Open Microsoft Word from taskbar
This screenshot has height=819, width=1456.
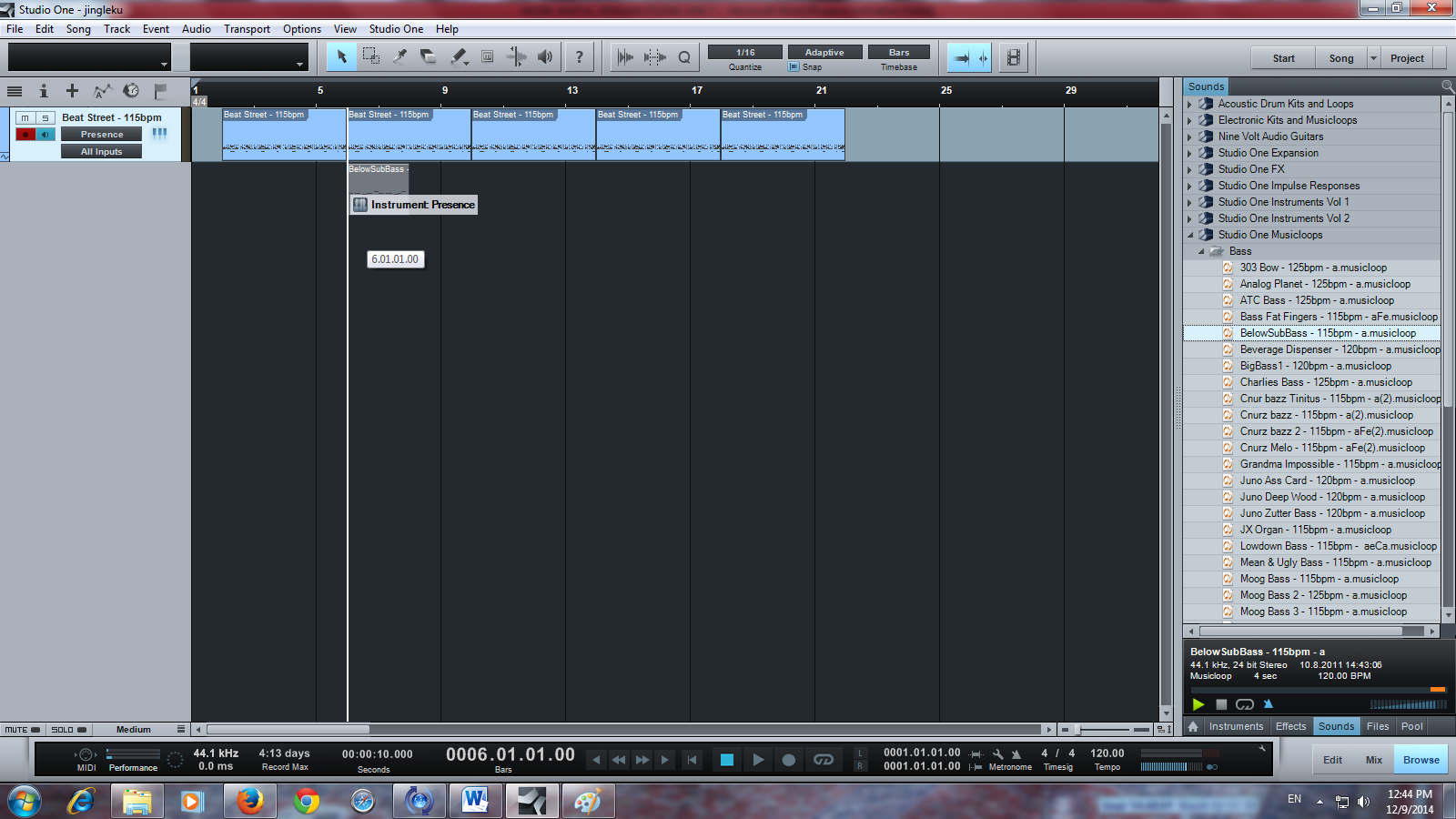pos(475,802)
